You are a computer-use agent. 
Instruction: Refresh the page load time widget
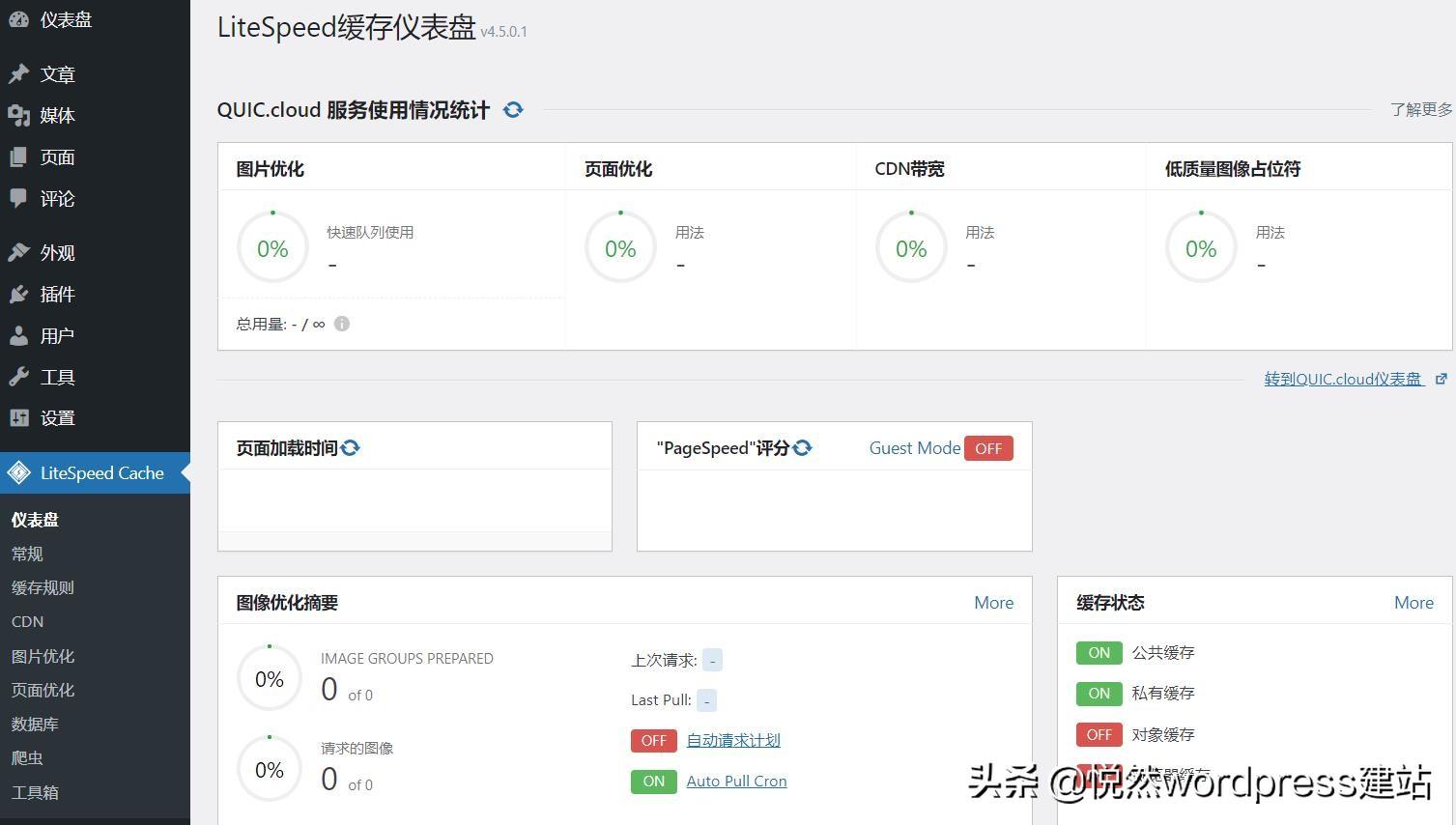click(350, 447)
